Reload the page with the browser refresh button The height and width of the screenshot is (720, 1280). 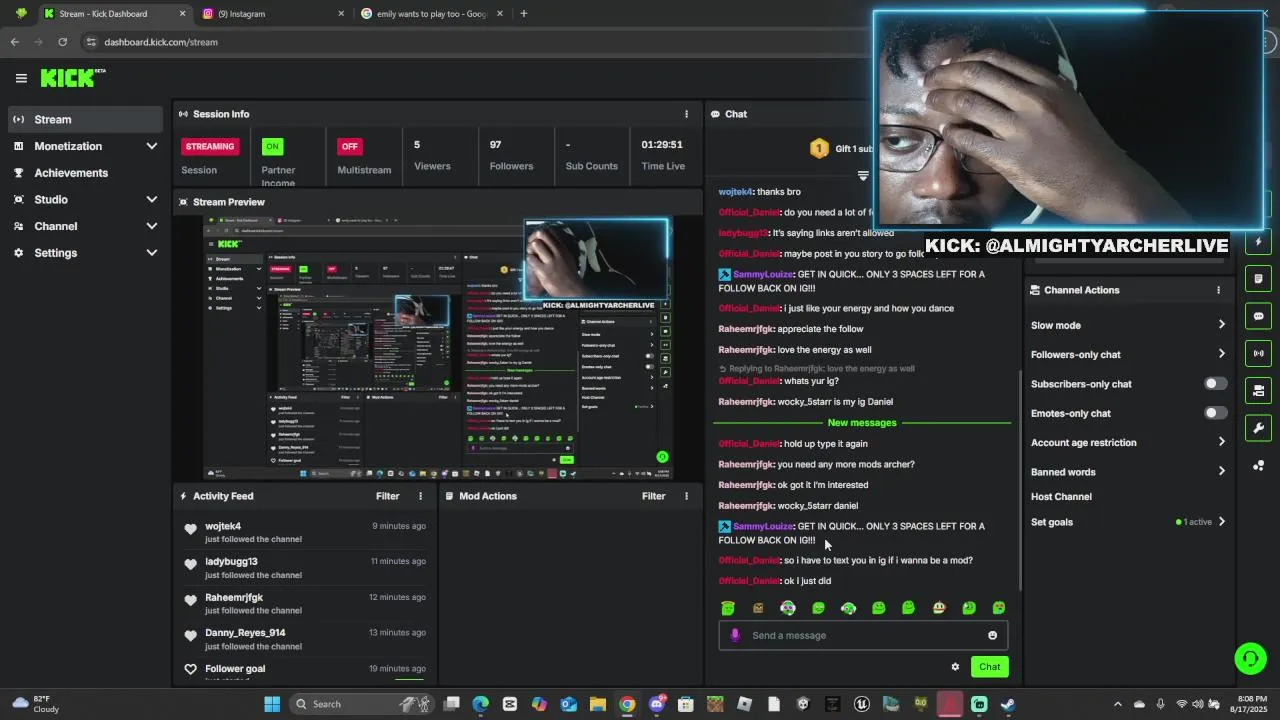point(62,42)
